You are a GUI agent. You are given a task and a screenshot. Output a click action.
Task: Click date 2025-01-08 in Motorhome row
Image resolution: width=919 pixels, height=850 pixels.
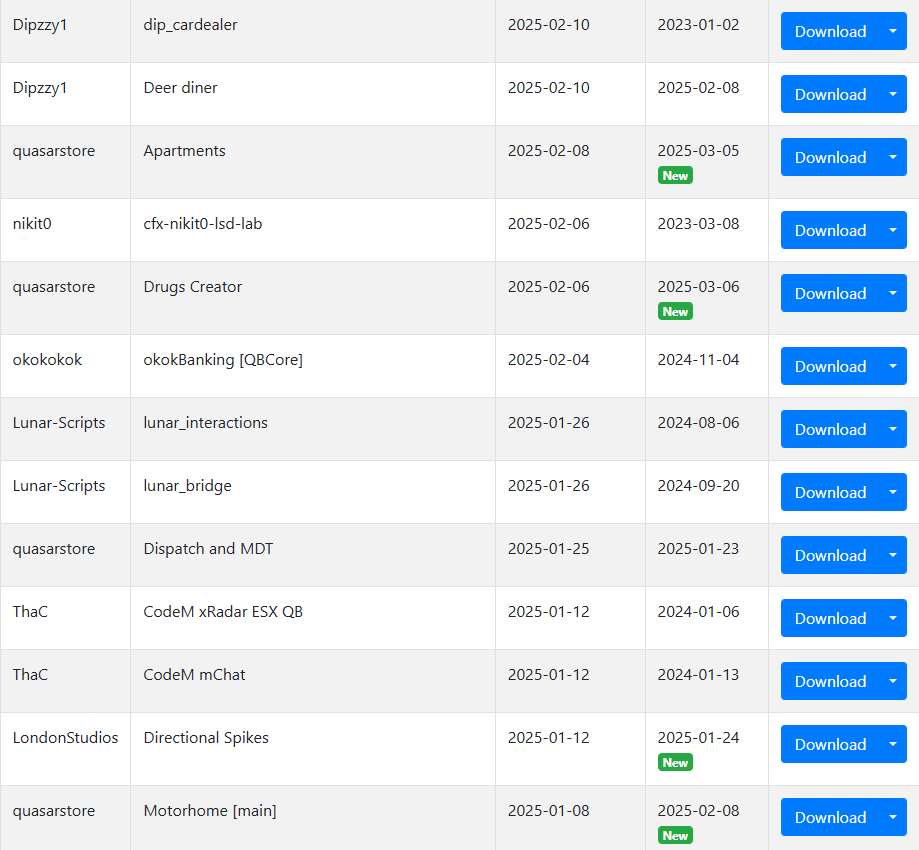click(x=549, y=811)
